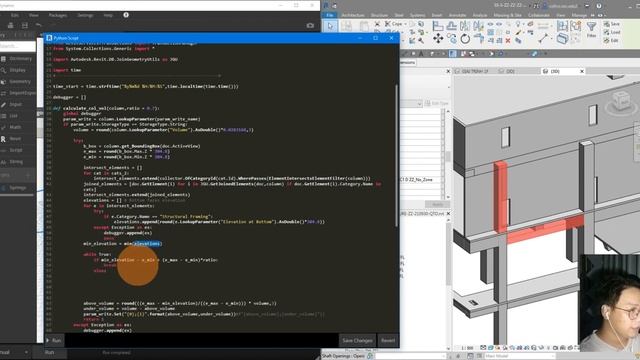Screen dimensions: 640x360
Task: Open the Springs add-on category in Dynamo
Action: [x=17, y=188]
